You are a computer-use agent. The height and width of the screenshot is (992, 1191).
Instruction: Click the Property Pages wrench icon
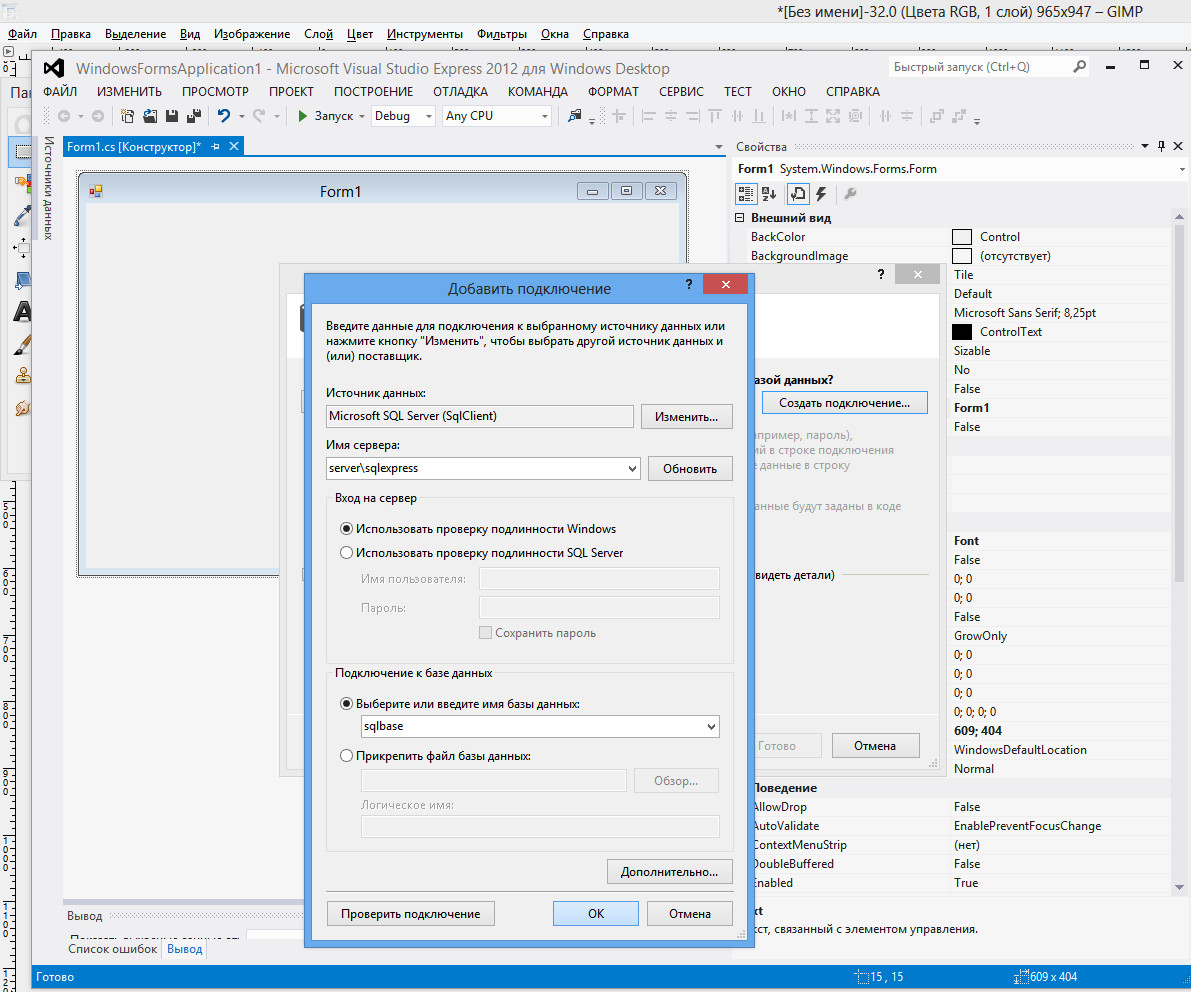(851, 194)
